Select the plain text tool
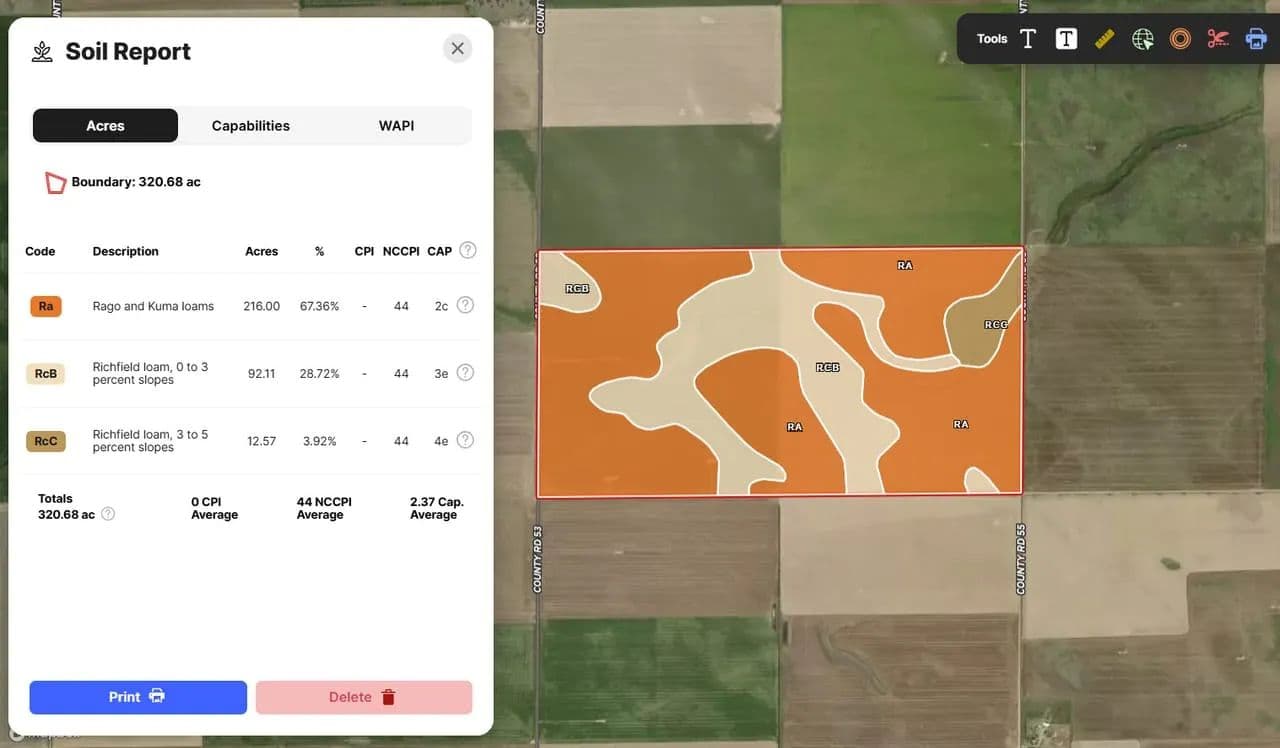This screenshot has height=748, width=1280. pos(1028,39)
